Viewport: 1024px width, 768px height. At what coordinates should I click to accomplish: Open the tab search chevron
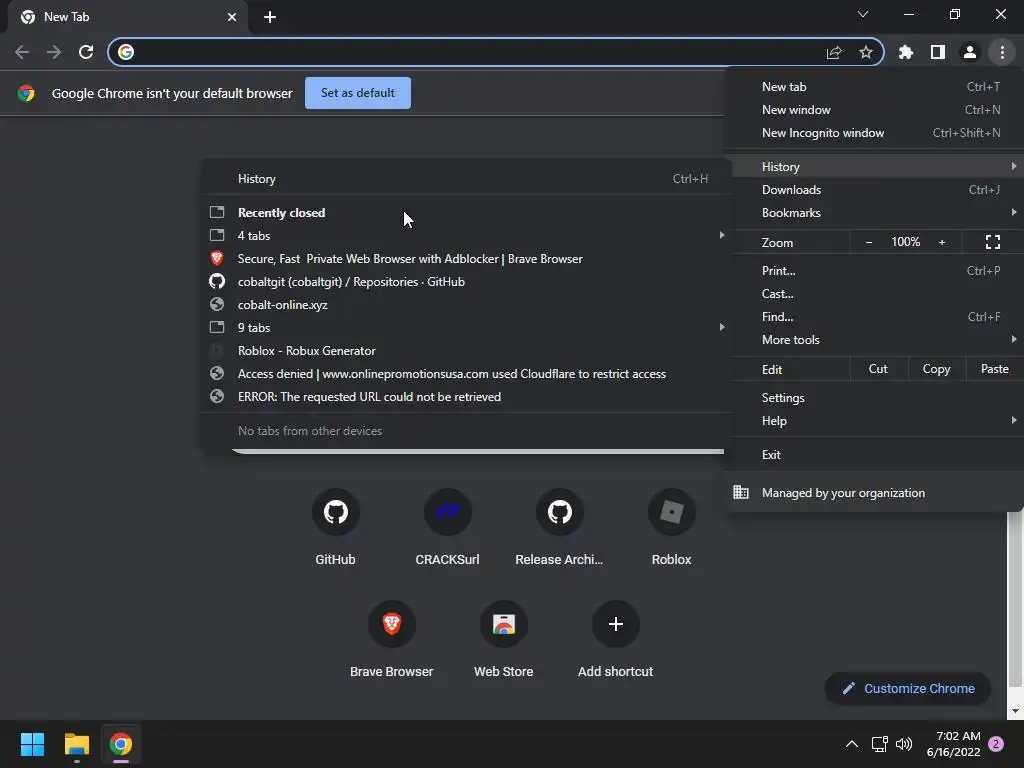click(x=863, y=14)
